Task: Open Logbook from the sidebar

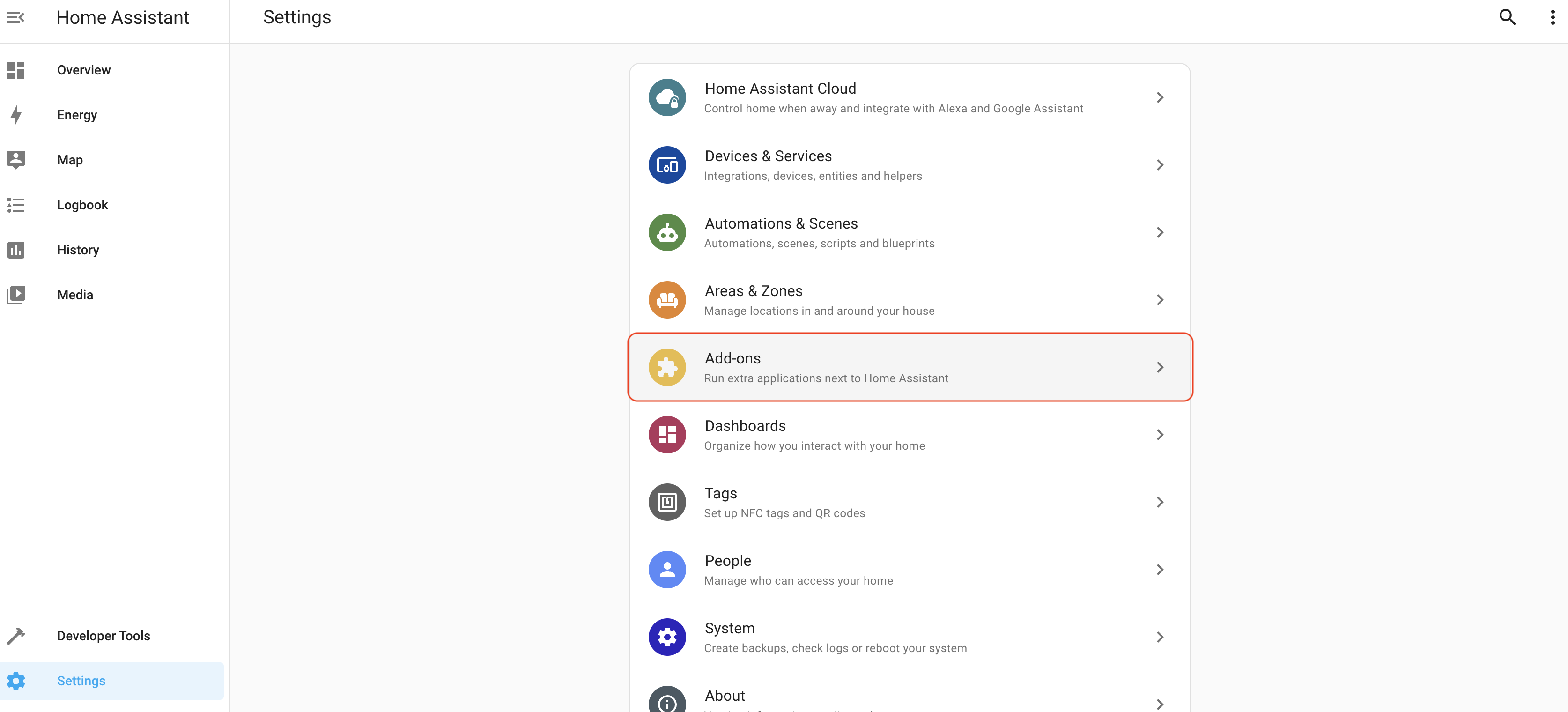Action: (82, 205)
